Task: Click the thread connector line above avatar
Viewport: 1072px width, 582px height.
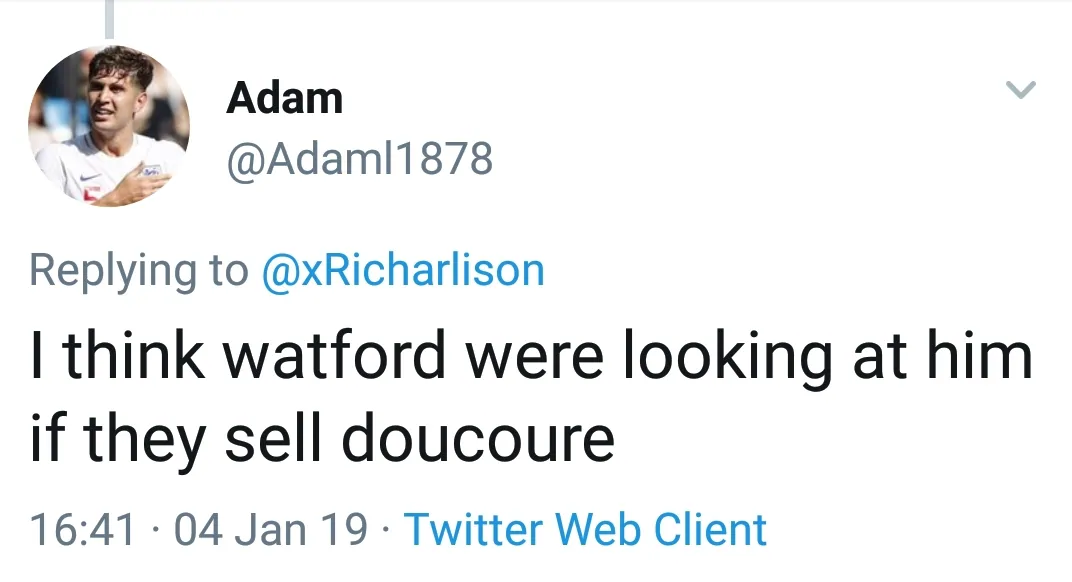Action: 109,18
